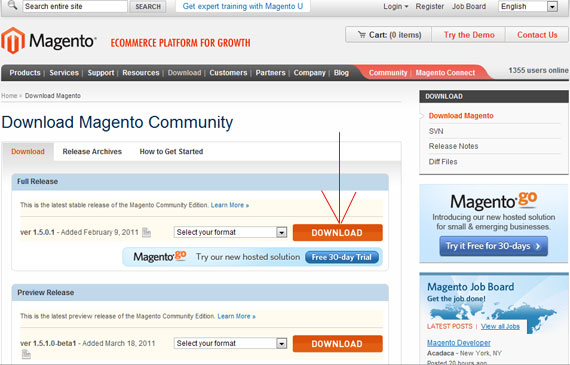Open the Company menu
The height and width of the screenshot is (365, 570).
point(309,73)
